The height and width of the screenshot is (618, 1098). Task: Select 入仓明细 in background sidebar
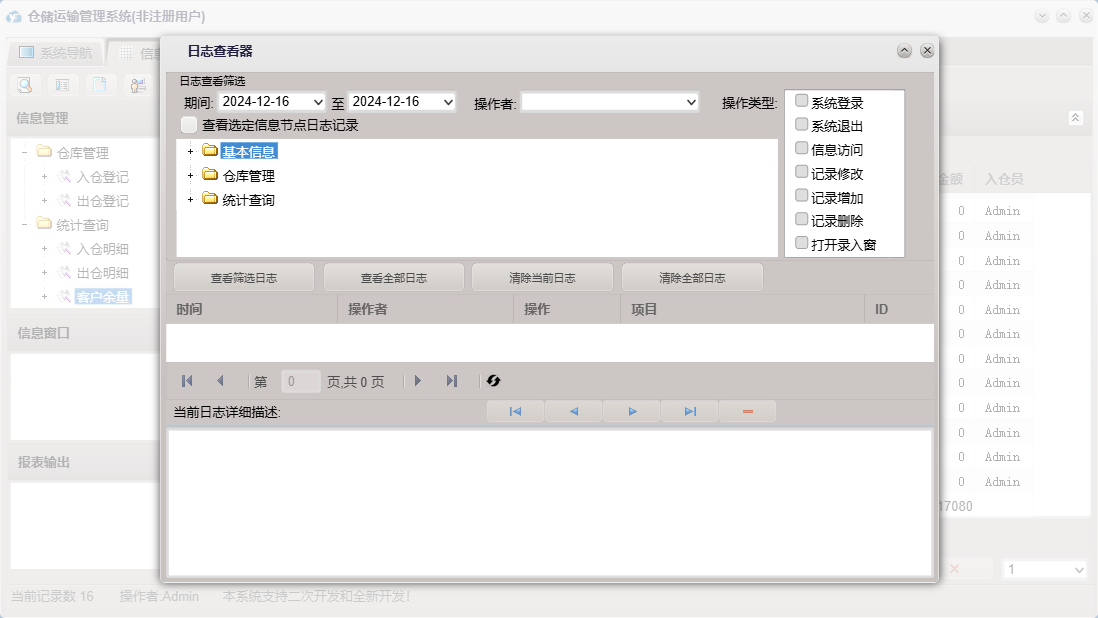[x=102, y=248]
